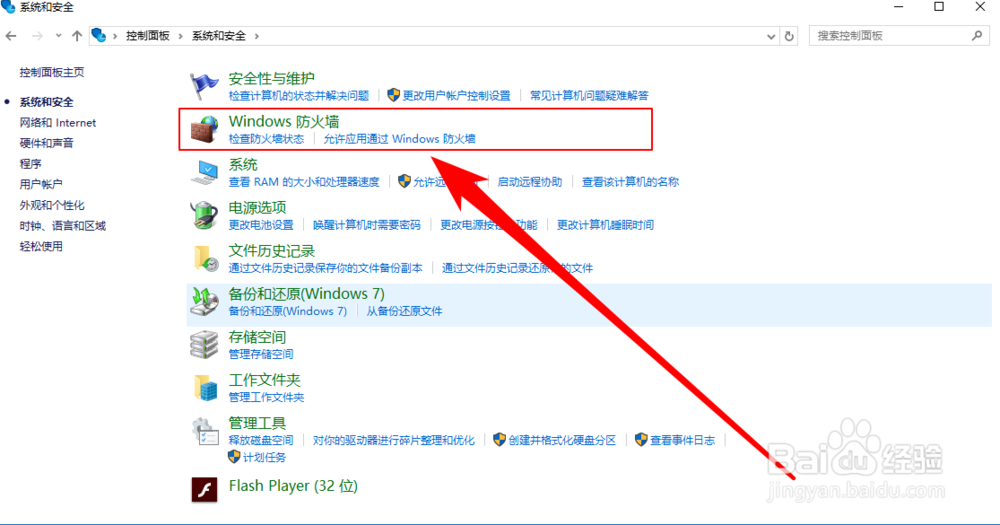
Task: Click 检查防火墙状态 link
Action: (266, 139)
